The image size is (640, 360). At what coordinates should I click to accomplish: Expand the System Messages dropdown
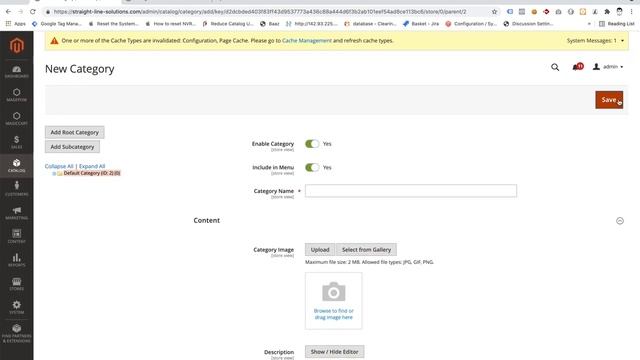595,40
